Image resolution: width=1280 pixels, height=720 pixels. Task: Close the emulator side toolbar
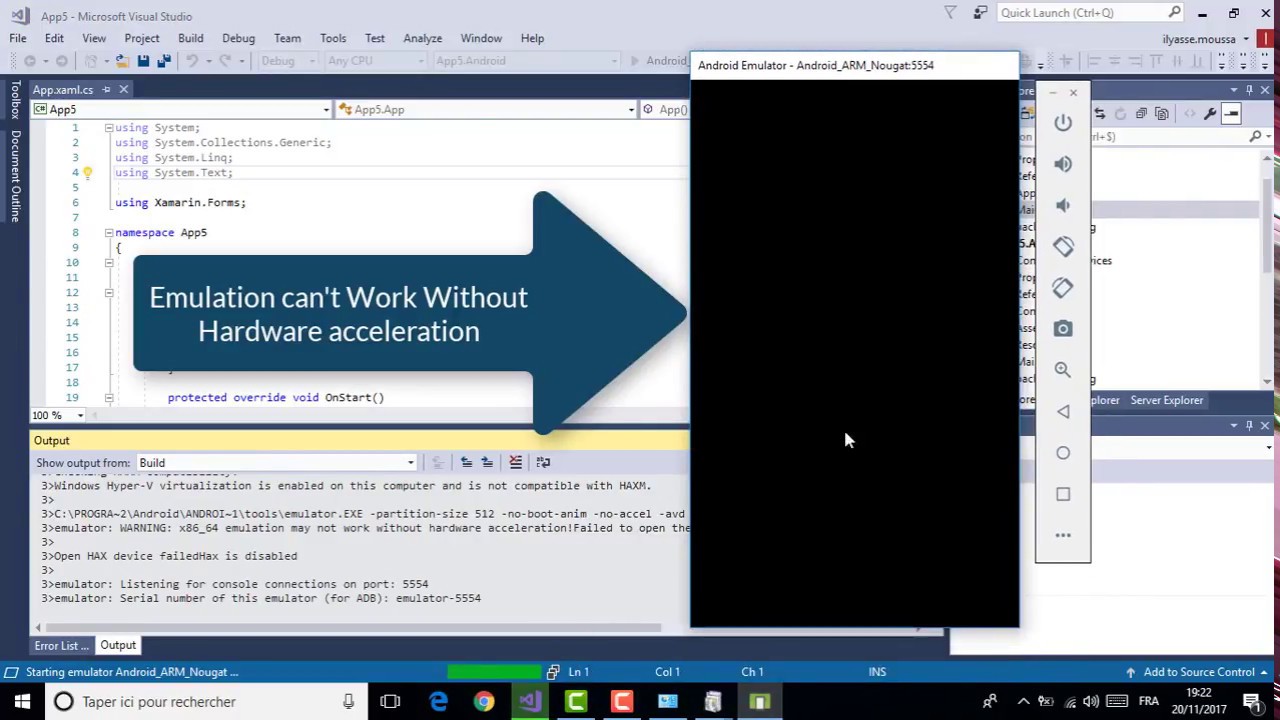pyautogui.click(x=1073, y=93)
